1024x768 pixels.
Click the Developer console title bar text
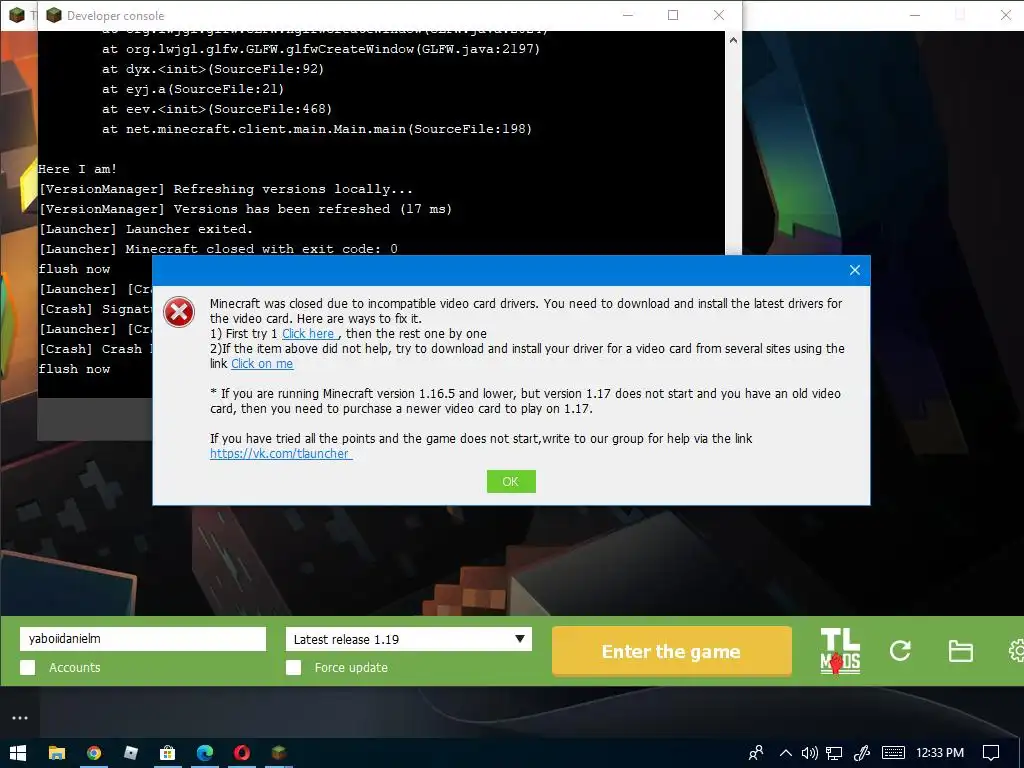tap(116, 16)
